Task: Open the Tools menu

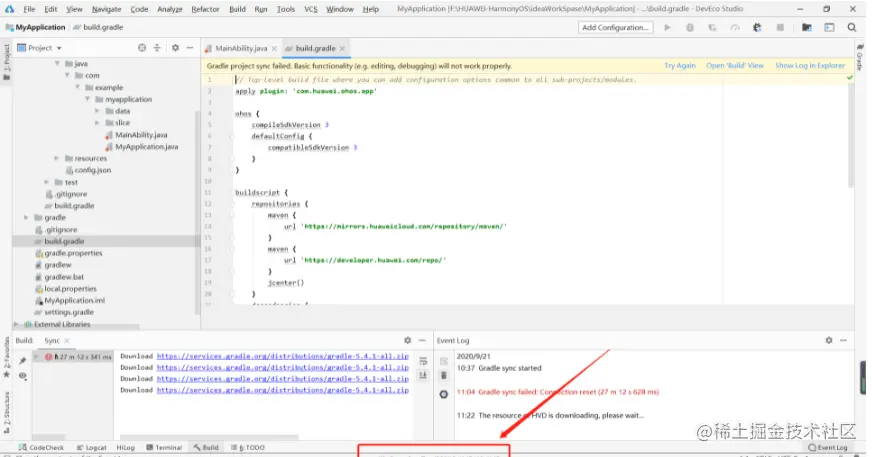Action: tap(286, 9)
